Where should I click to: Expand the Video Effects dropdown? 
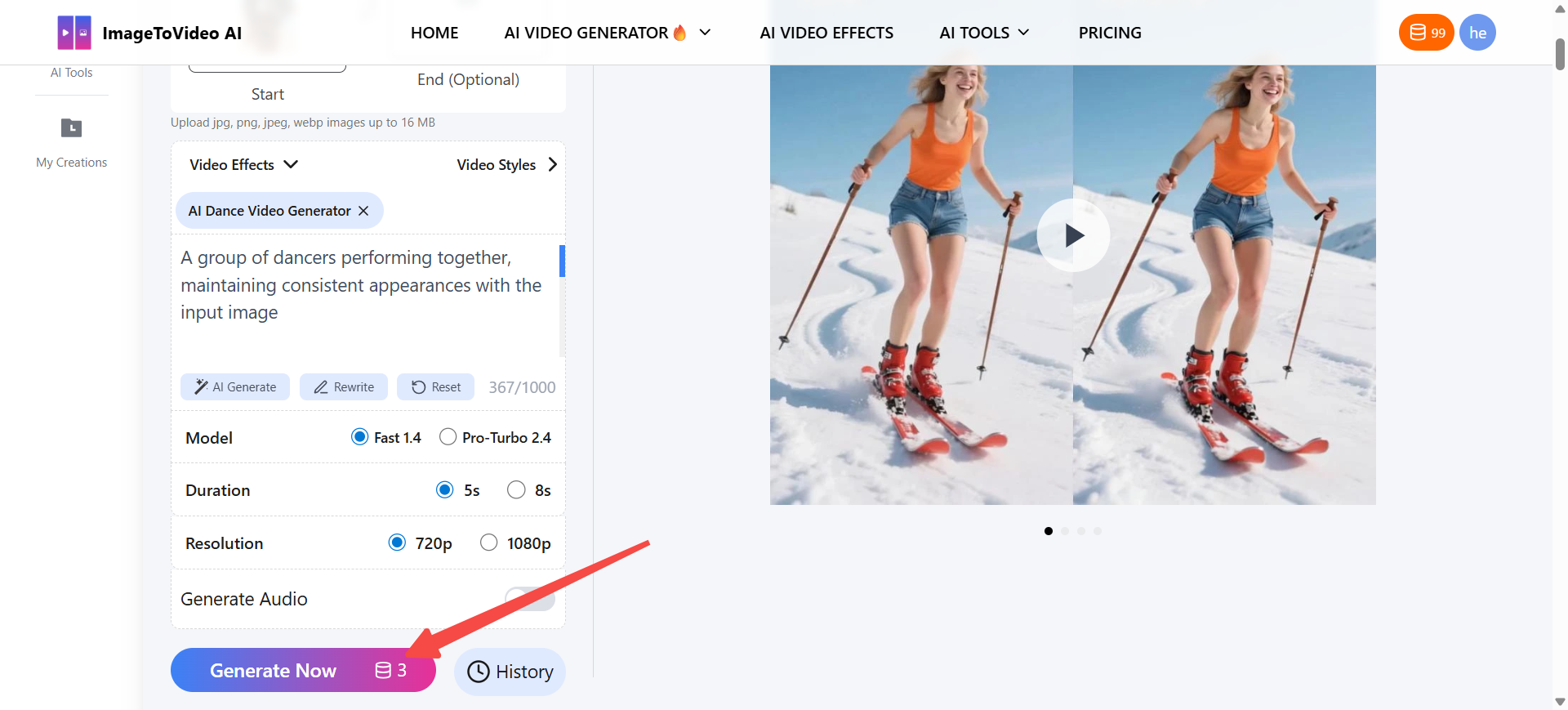[243, 164]
